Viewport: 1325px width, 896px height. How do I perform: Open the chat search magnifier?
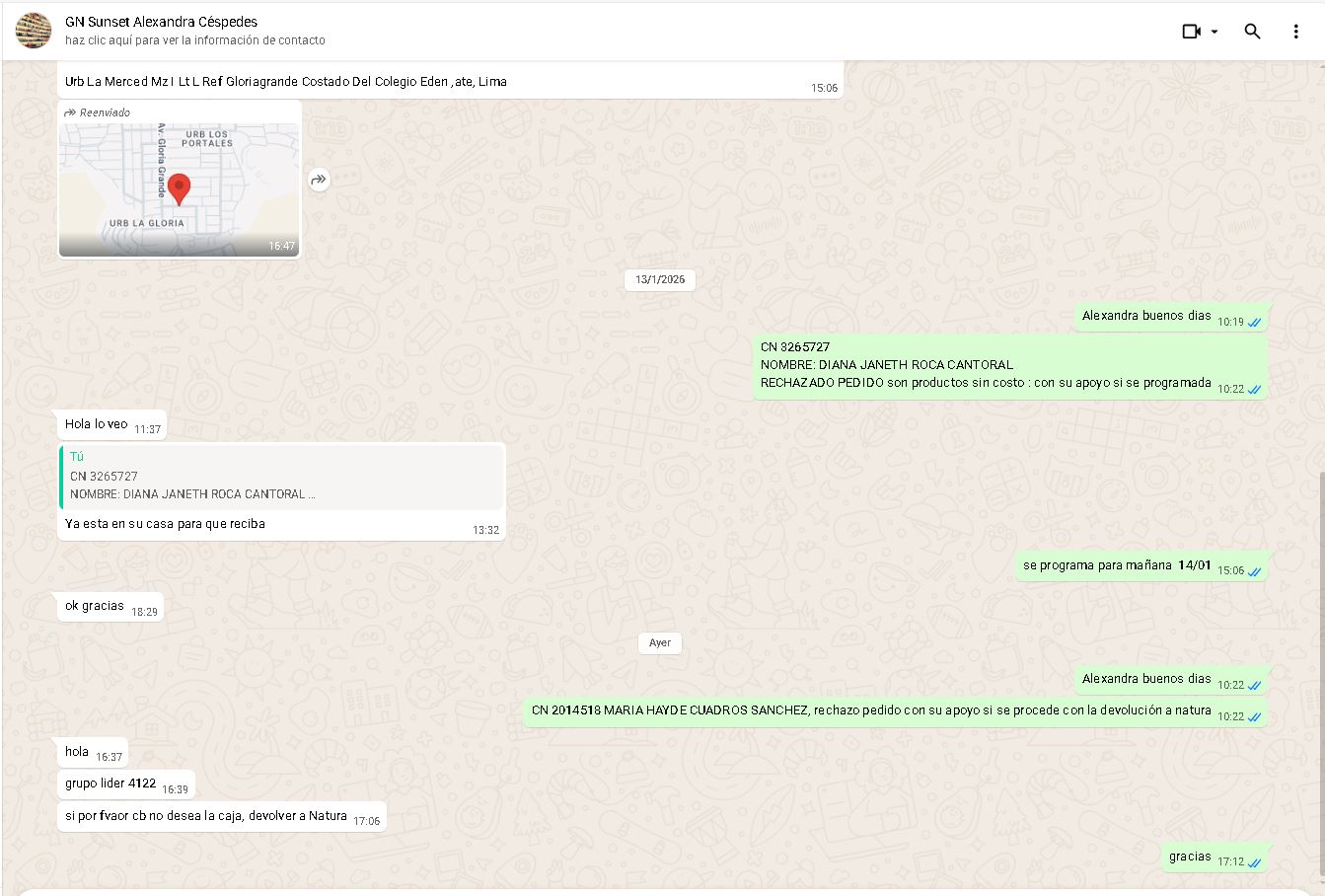click(x=1252, y=32)
